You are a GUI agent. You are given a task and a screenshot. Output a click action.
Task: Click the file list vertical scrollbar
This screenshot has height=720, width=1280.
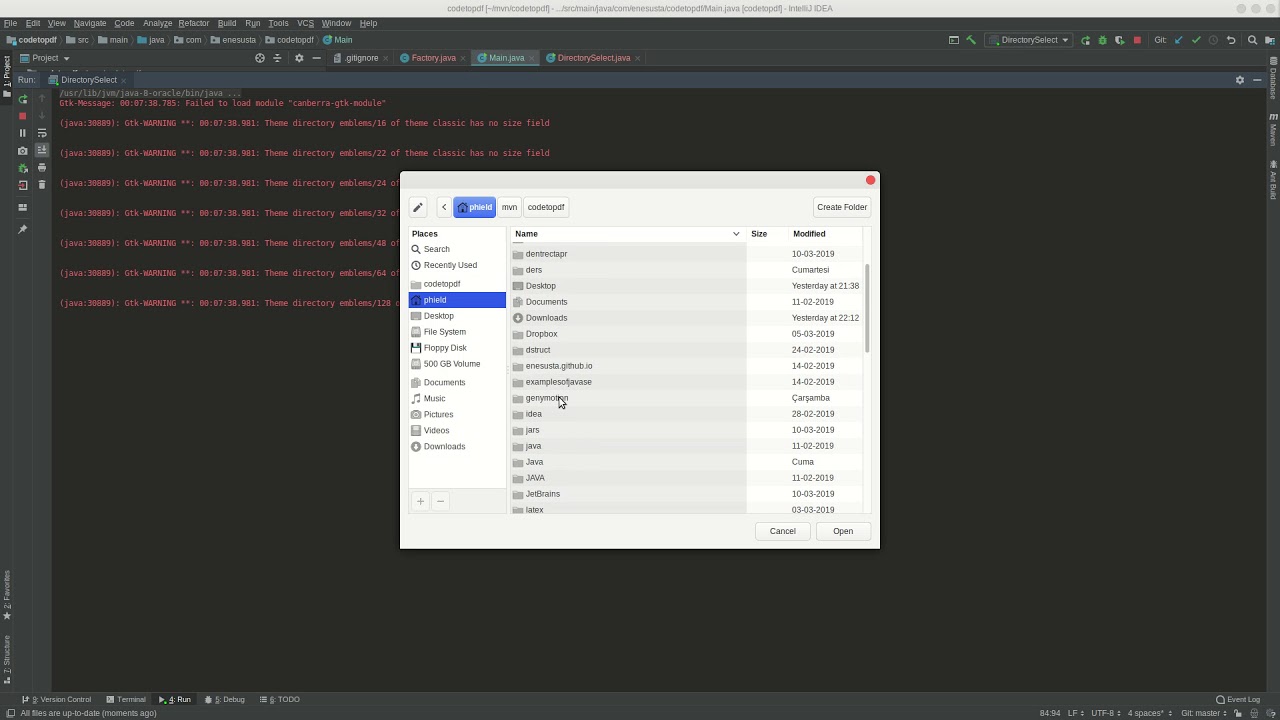coord(867,308)
